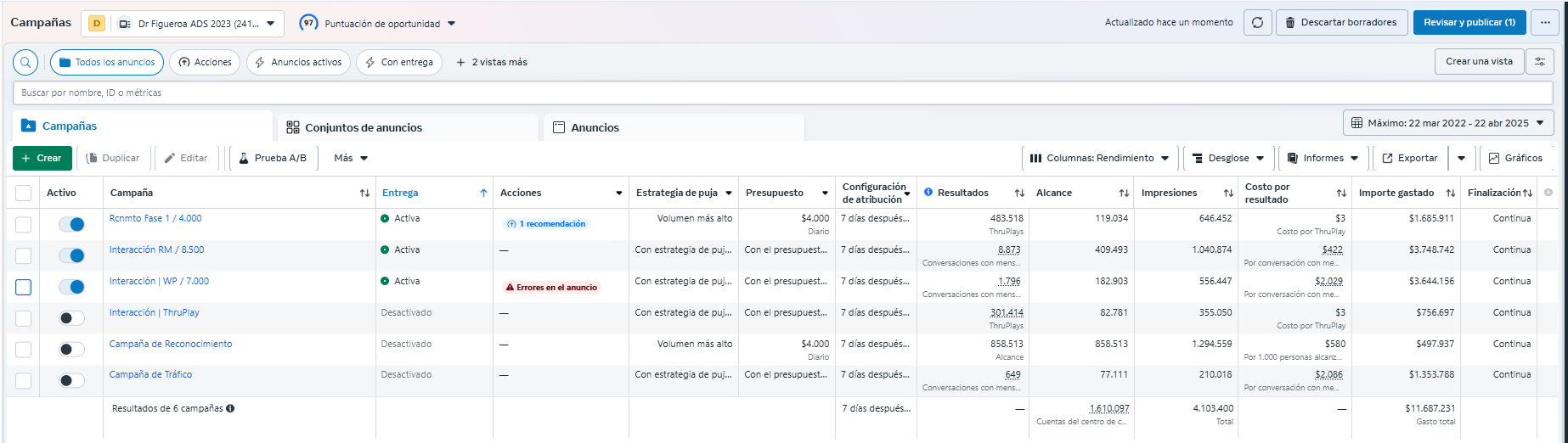The width and height of the screenshot is (1568, 443).
Task: Select Anuncios activos view filter
Action: click(298, 62)
